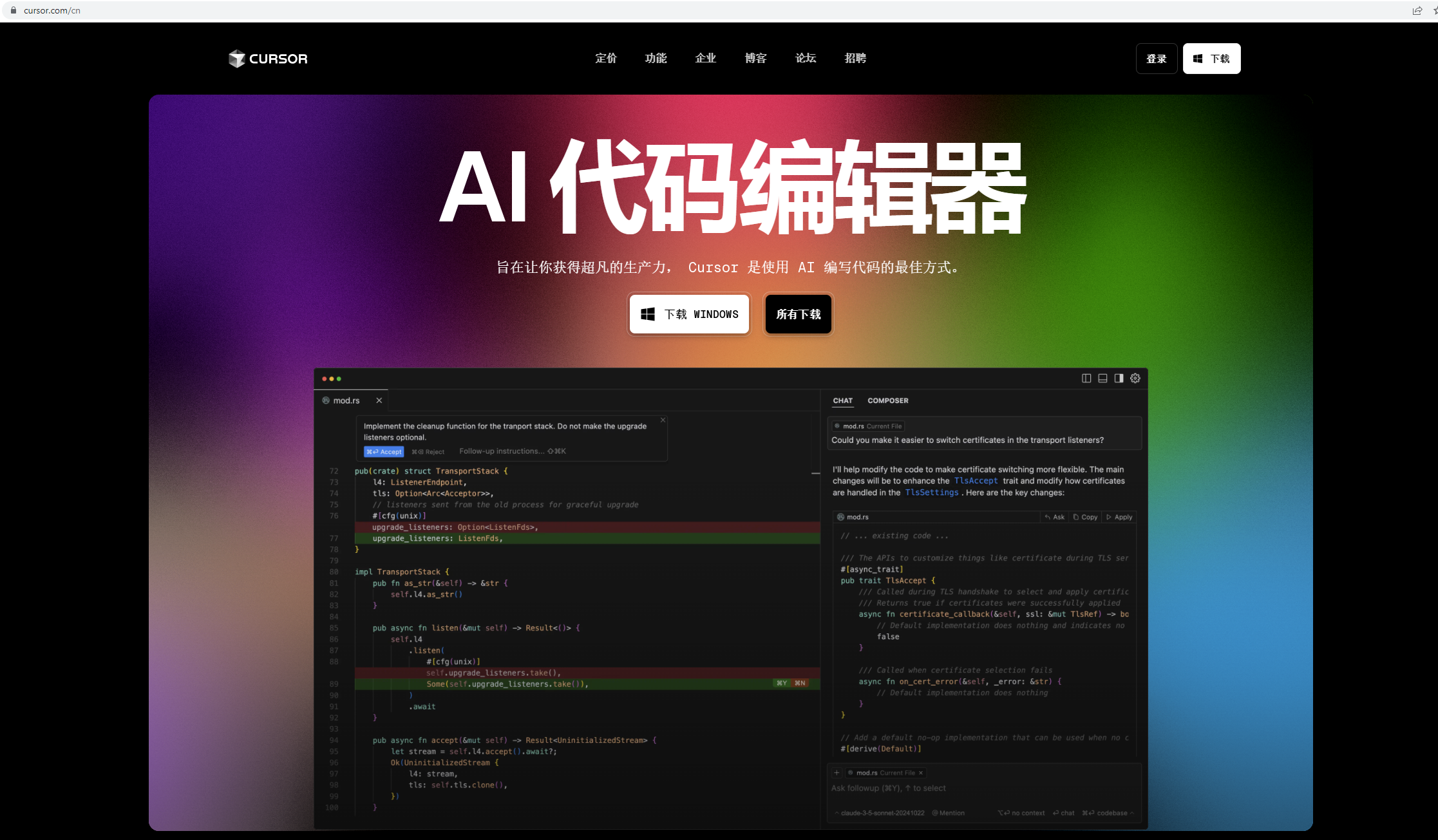Go to the 企业 enterprise page
1438x840 pixels.
[x=706, y=58]
